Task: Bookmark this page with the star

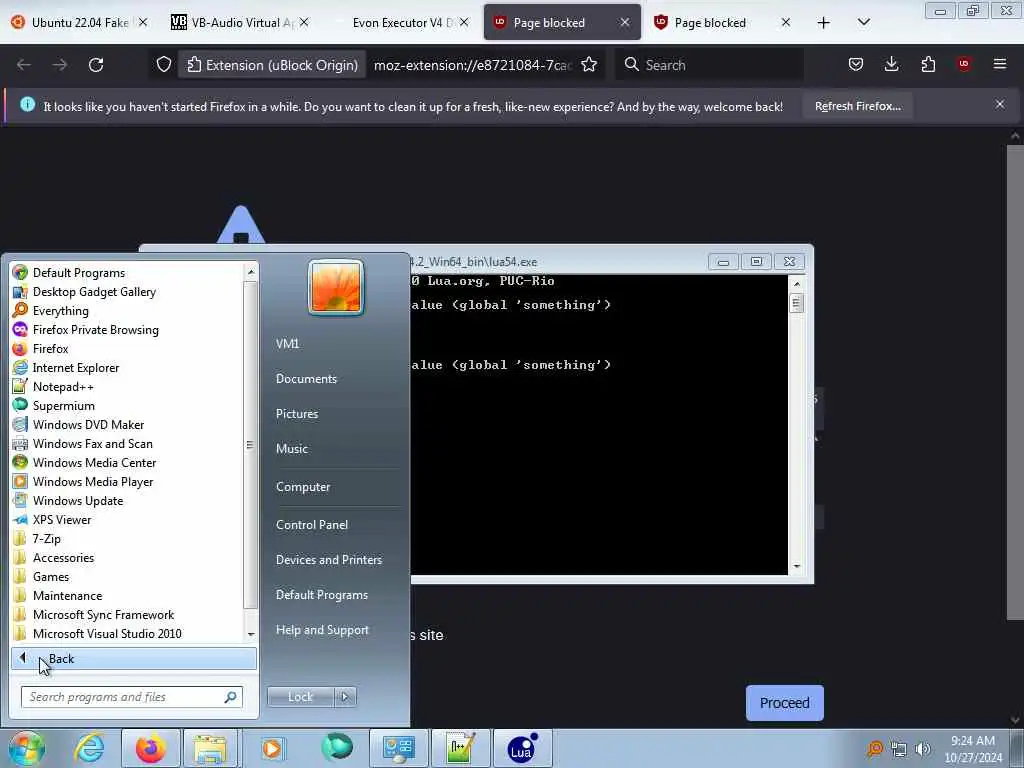Action: (x=589, y=65)
